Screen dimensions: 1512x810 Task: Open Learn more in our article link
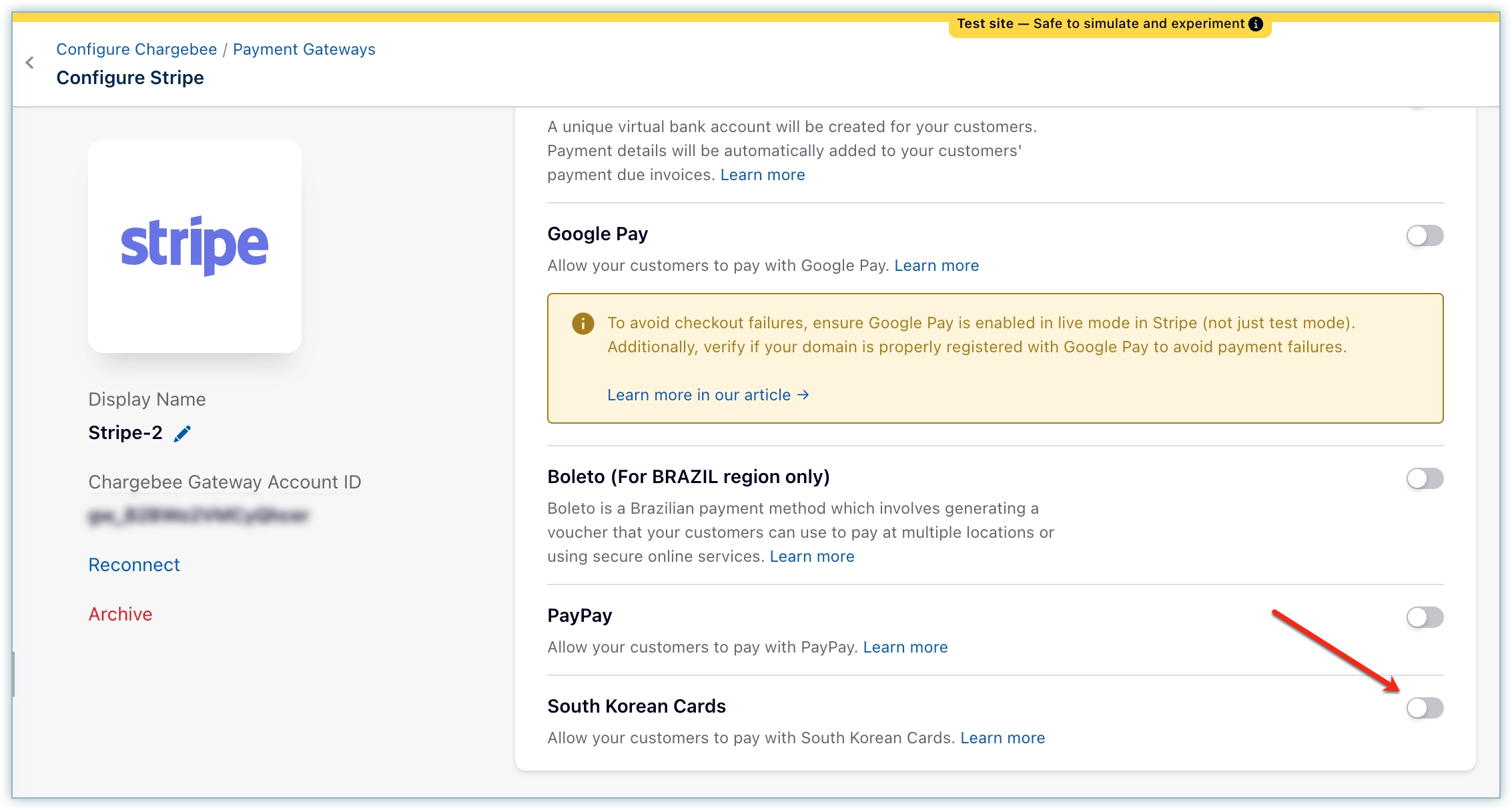click(708, 395)
